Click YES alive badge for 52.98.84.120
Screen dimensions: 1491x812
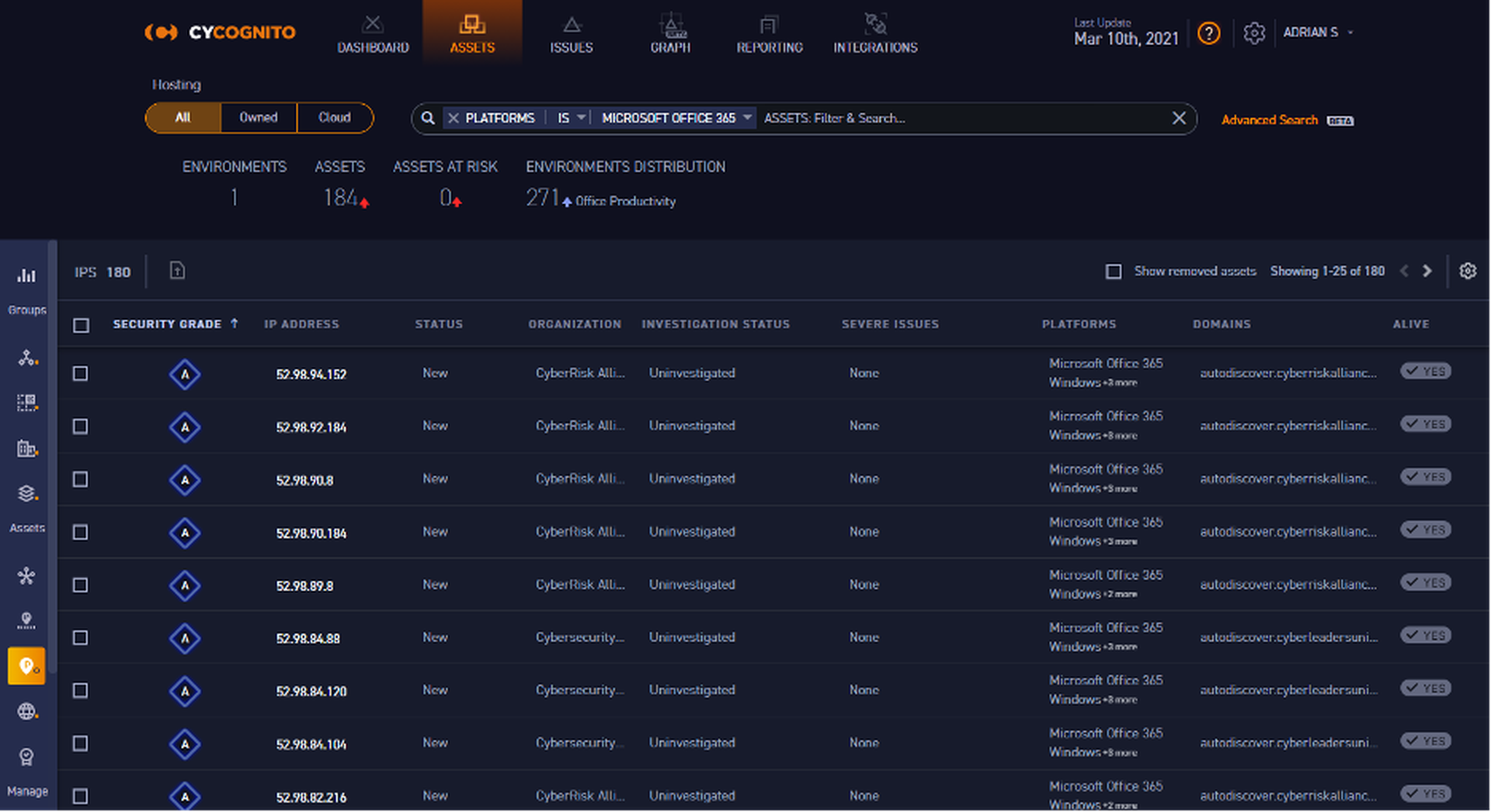coord(1426,688)
